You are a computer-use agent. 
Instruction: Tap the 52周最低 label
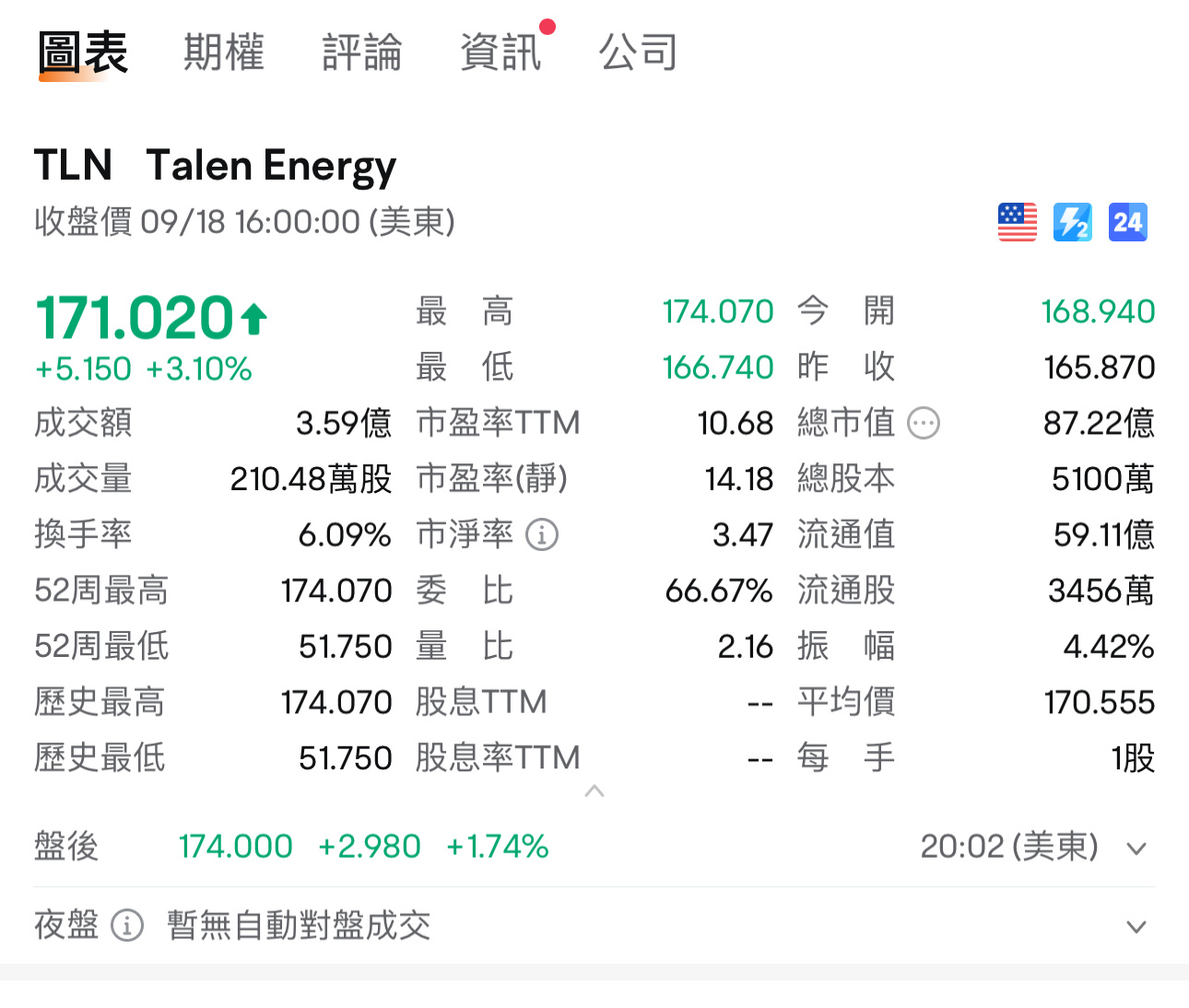coord(101,647)
